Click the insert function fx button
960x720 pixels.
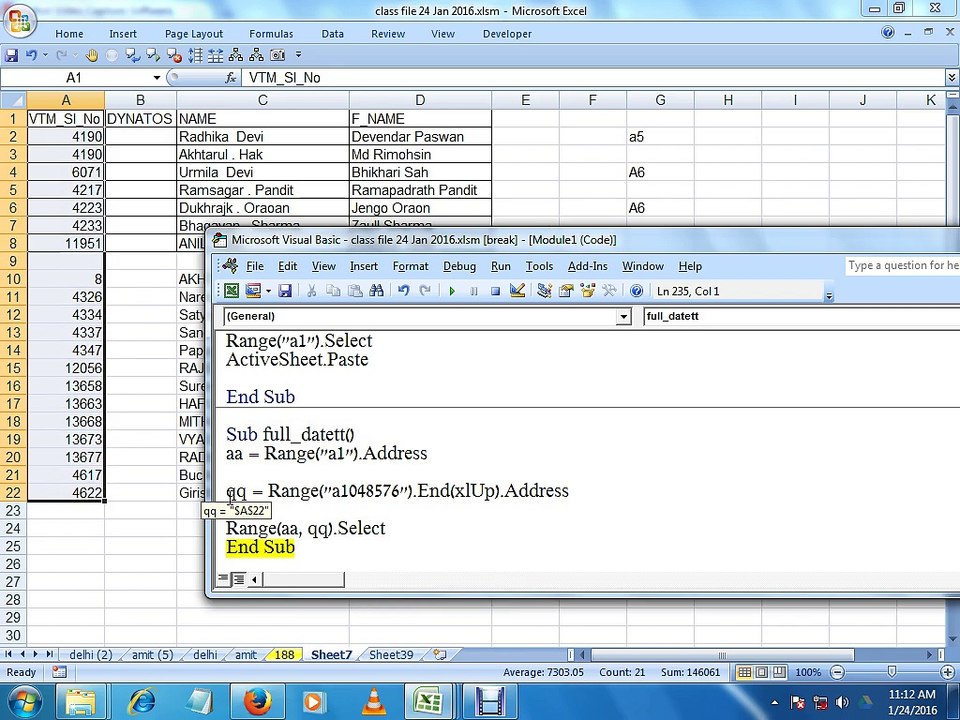click(231, 78)
